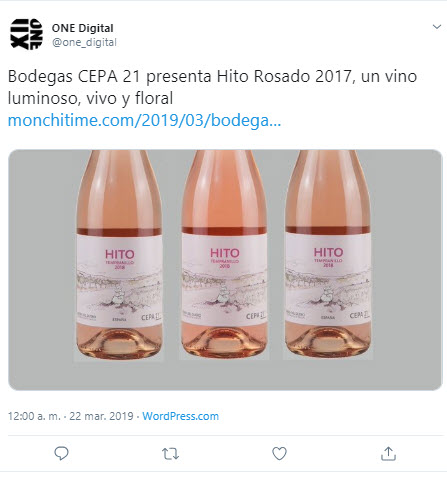Click the right rosé bottle in the photo
Image resolution: width=447 pixels, height=478 pixels.
pyautogui.click(x=328, y=255)
